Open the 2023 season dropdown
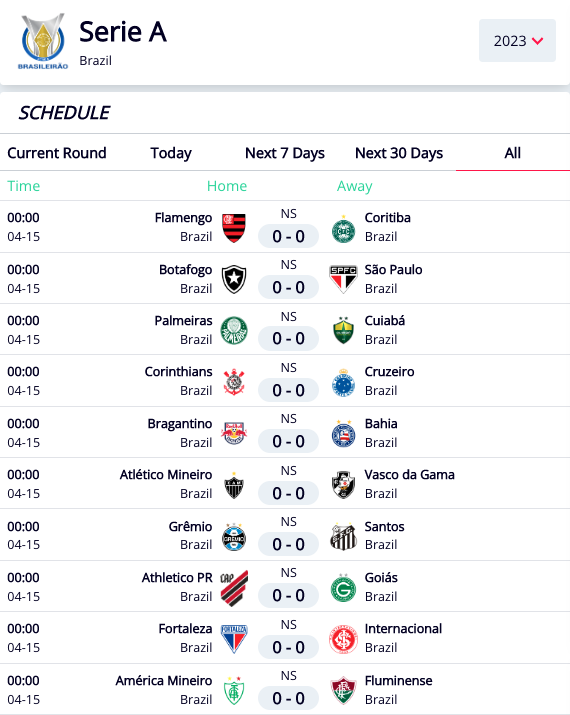The width and height of the screenshot is (570, 715). click(517, 41)
